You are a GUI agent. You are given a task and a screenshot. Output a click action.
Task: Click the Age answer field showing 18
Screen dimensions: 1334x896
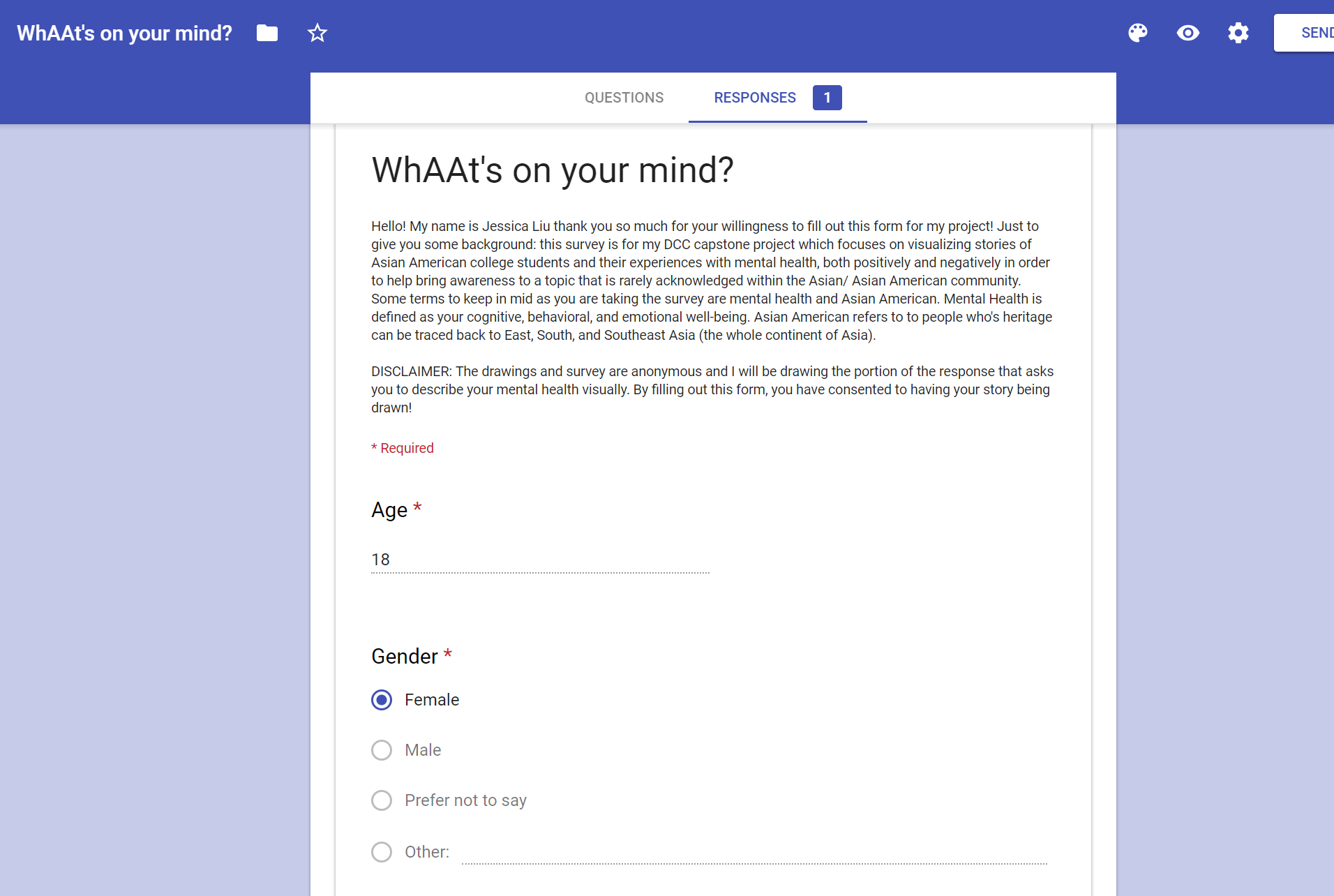pos(540,560)
